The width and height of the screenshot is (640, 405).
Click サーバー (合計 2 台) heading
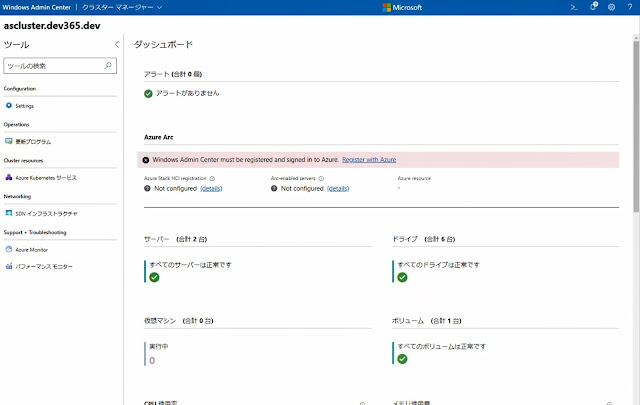[x=175, y=239]
